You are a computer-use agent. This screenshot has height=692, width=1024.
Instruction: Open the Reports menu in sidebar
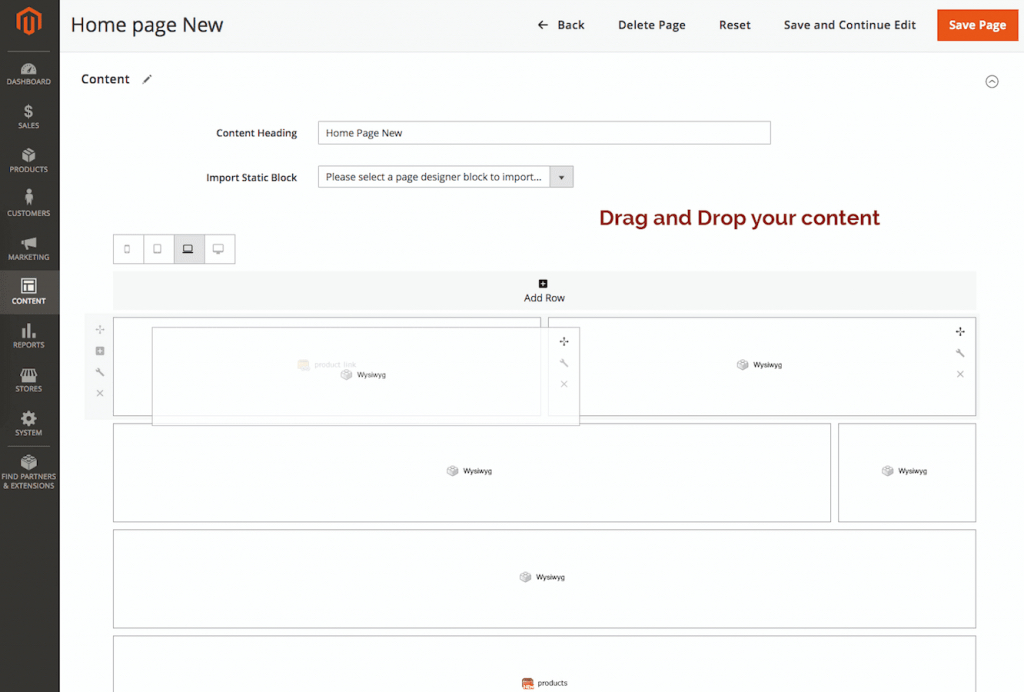(x=29, y=336)
